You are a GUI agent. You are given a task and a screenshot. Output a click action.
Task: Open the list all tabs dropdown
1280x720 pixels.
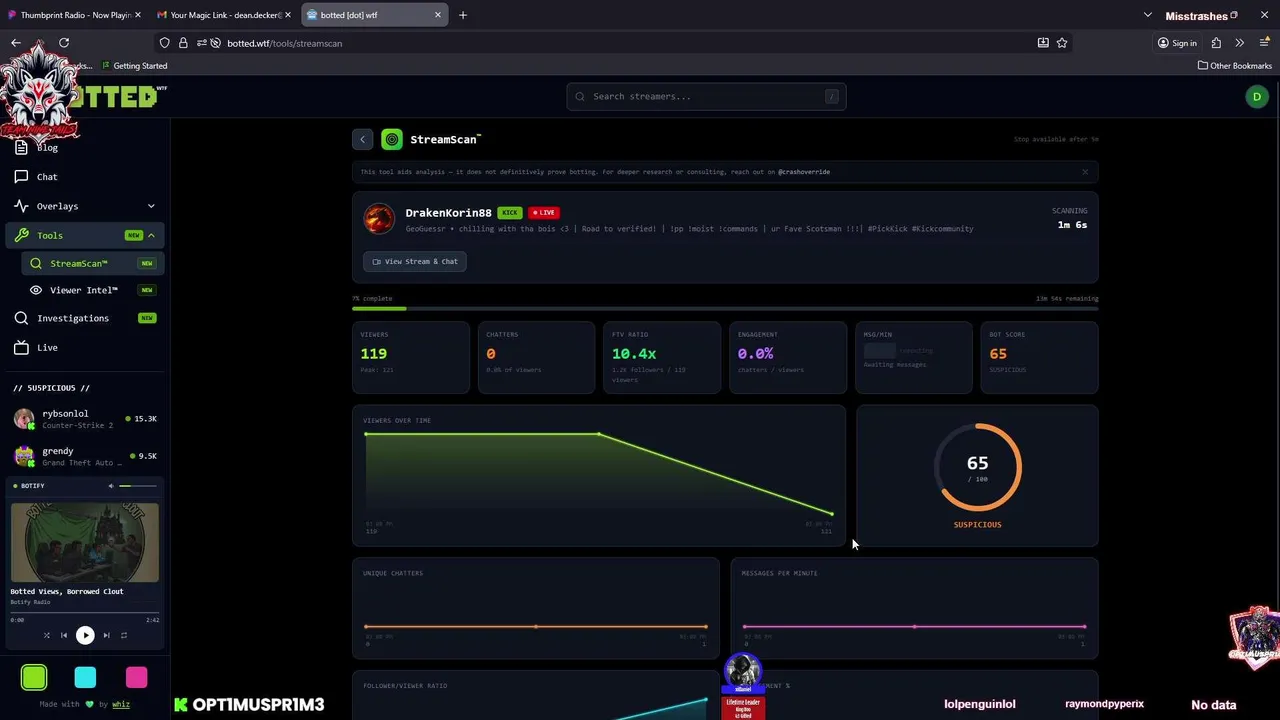[1148, 15]
